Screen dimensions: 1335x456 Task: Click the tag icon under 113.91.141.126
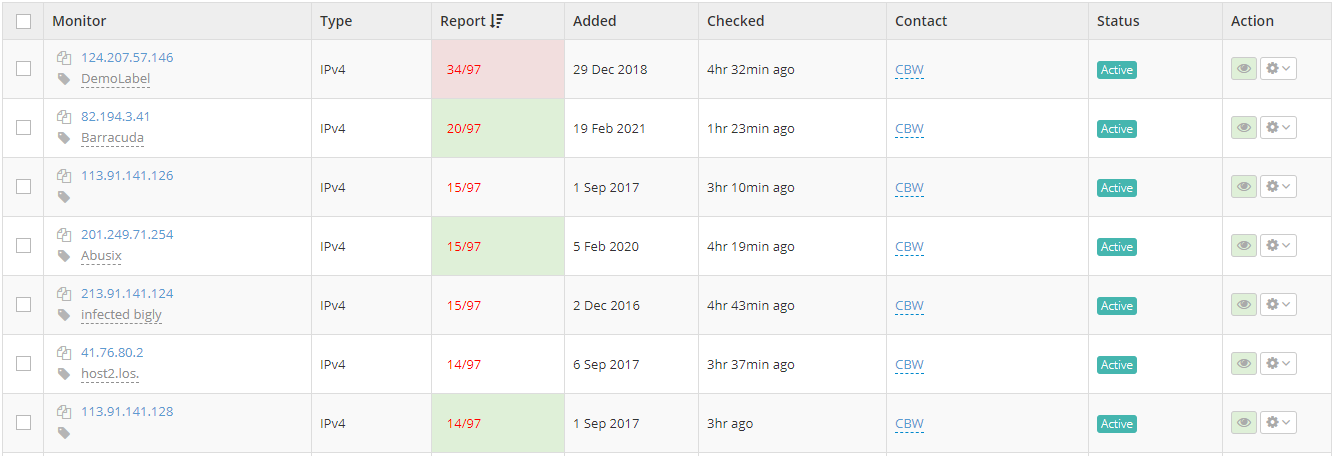(64, 197)
